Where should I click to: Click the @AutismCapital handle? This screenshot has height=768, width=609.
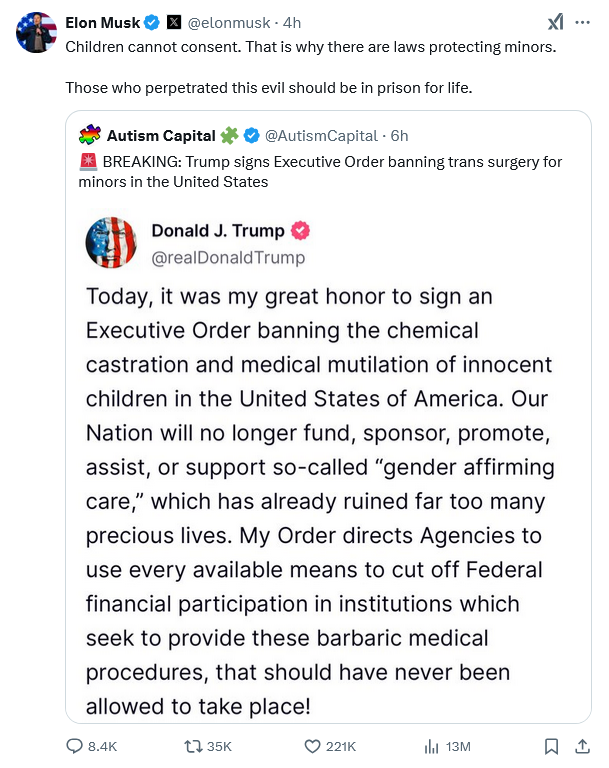[322, 135]
